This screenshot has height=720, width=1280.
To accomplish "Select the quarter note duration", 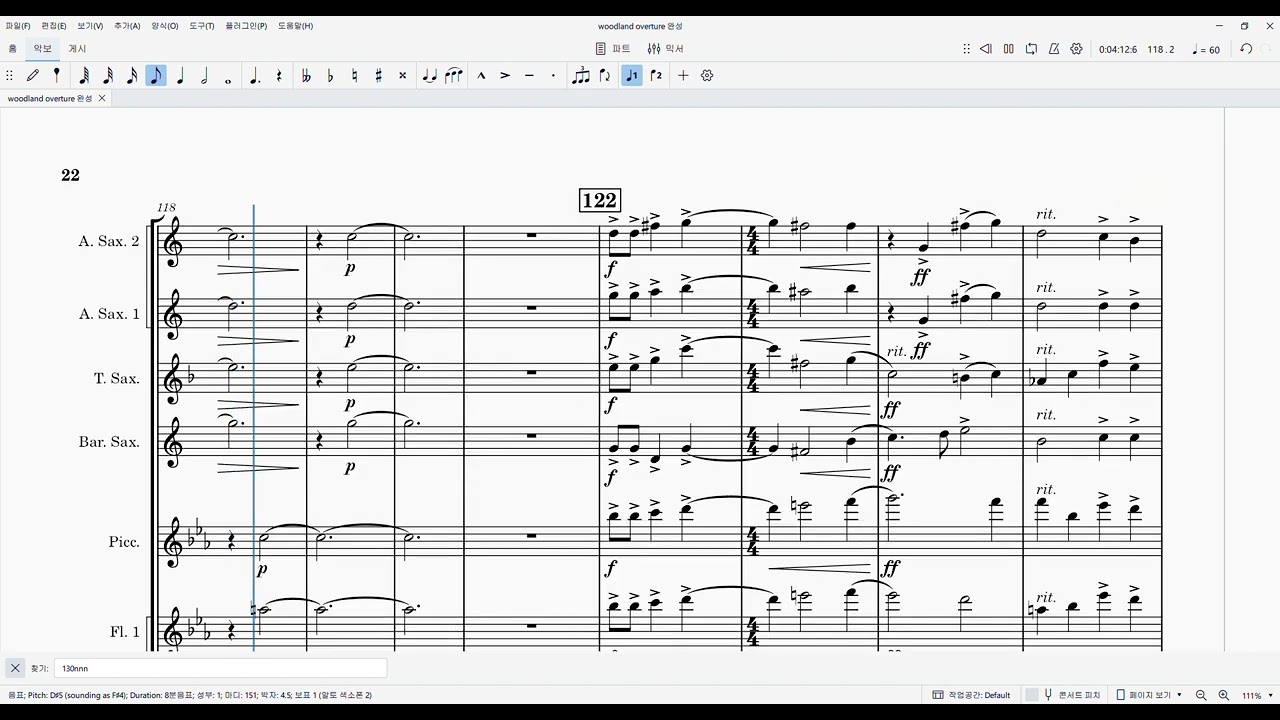I will pos(180,75).
